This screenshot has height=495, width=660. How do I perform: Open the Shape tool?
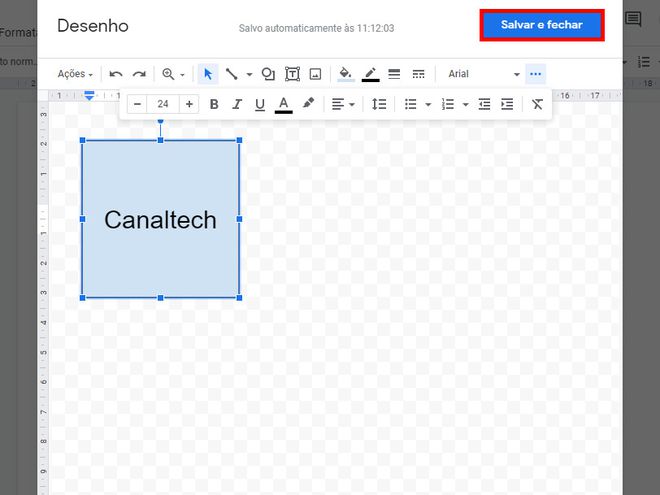point(268,74)
